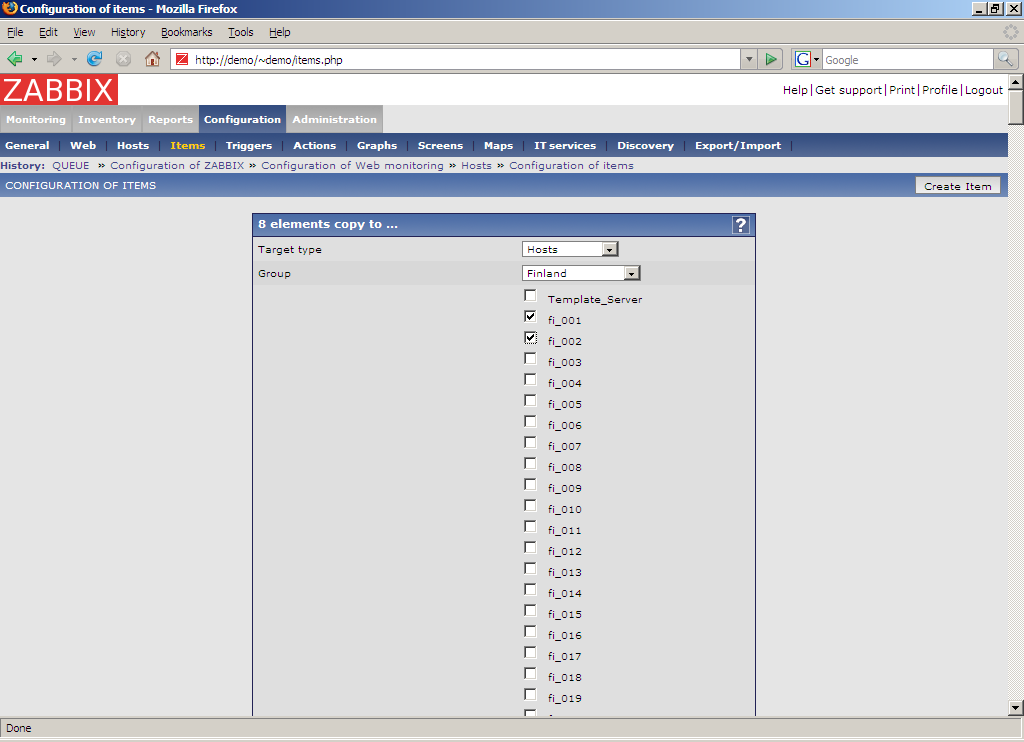
Task: Click in the Google search field
Action: point(907,59)
